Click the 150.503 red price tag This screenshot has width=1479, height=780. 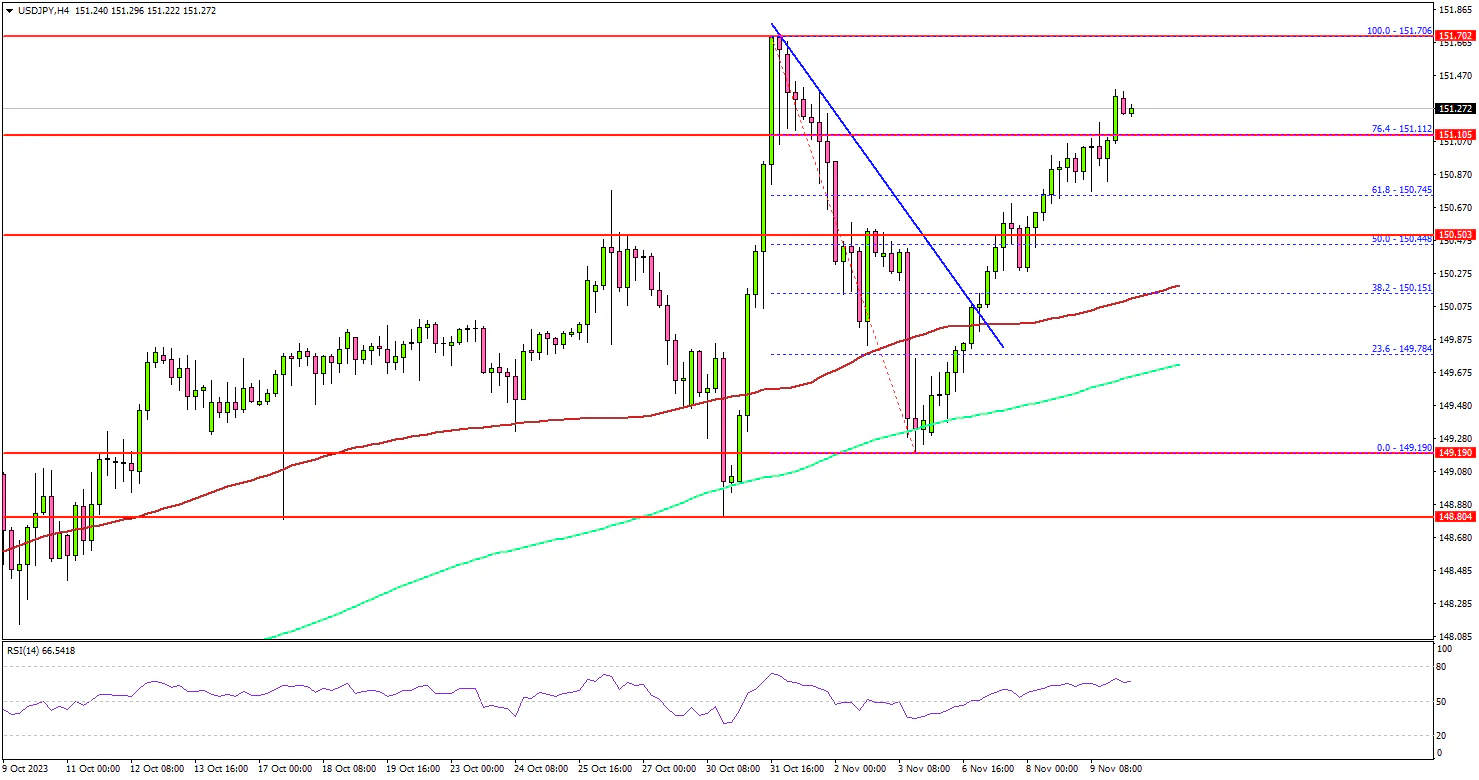pos(1456,235)
